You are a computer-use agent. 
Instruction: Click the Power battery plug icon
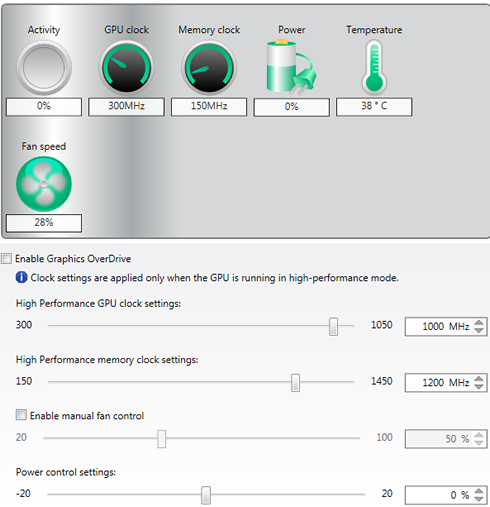click(x=291, y=66)
